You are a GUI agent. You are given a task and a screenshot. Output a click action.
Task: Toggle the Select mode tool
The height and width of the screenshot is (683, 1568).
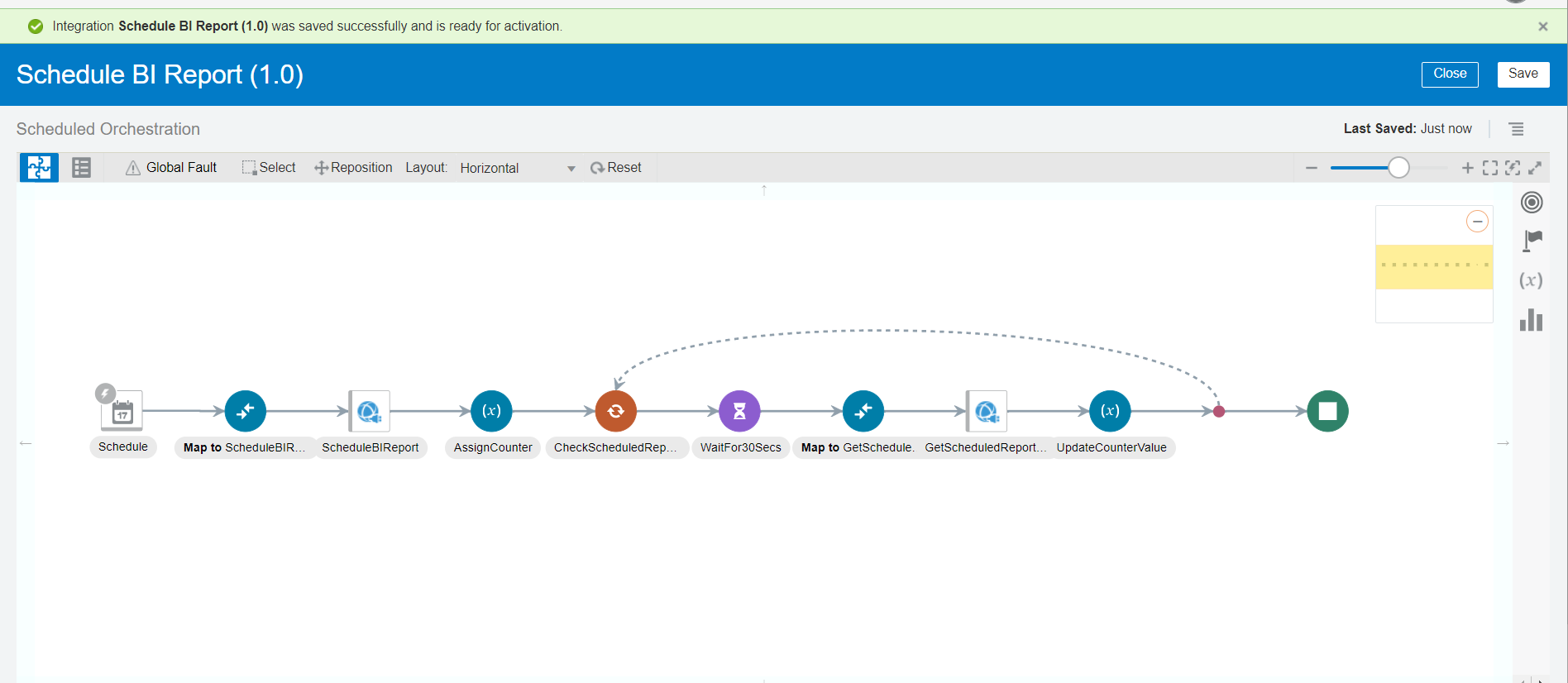coord(269,168)
